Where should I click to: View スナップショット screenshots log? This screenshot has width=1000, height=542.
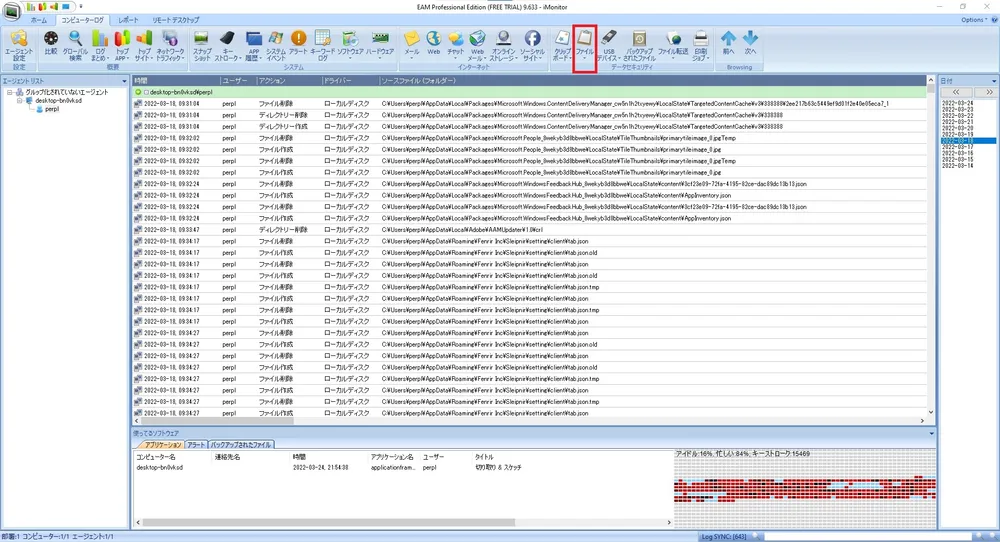point(202,45)
